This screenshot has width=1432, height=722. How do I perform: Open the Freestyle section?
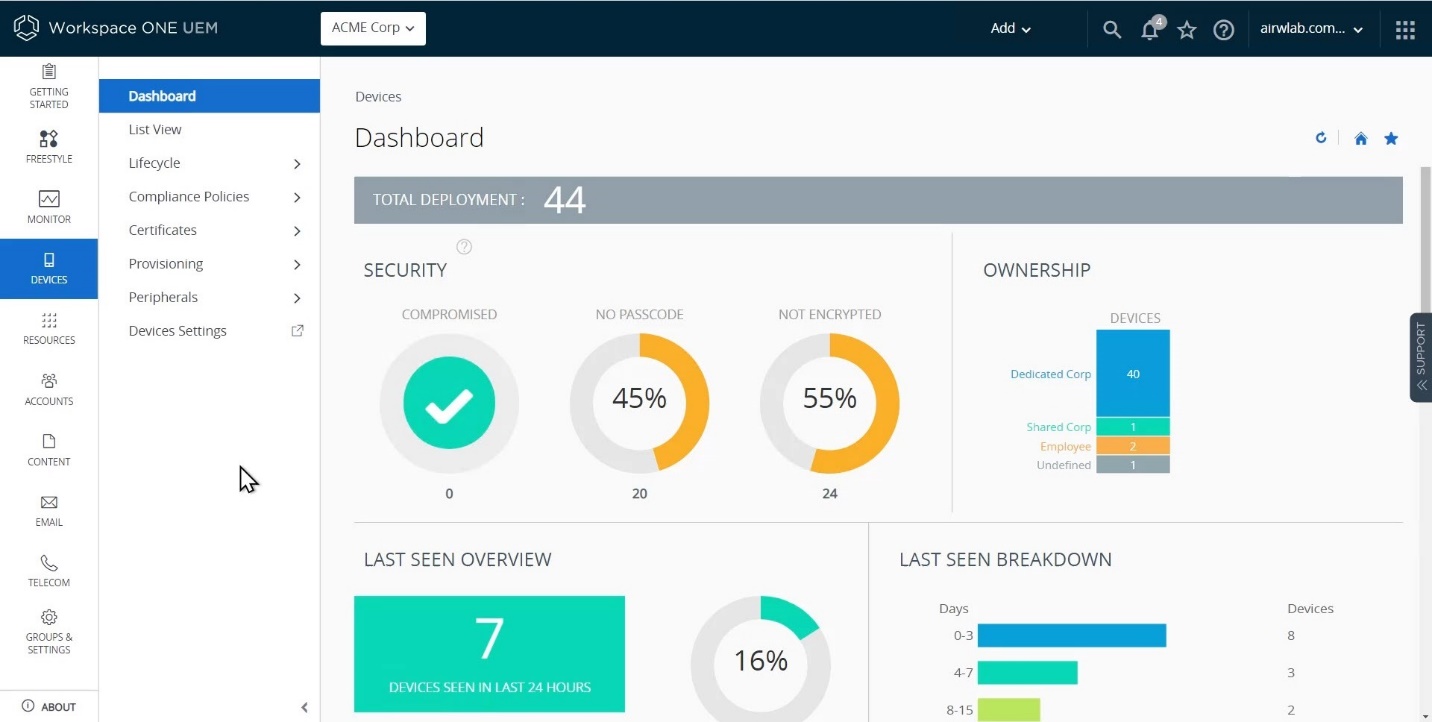pos(48,147)
